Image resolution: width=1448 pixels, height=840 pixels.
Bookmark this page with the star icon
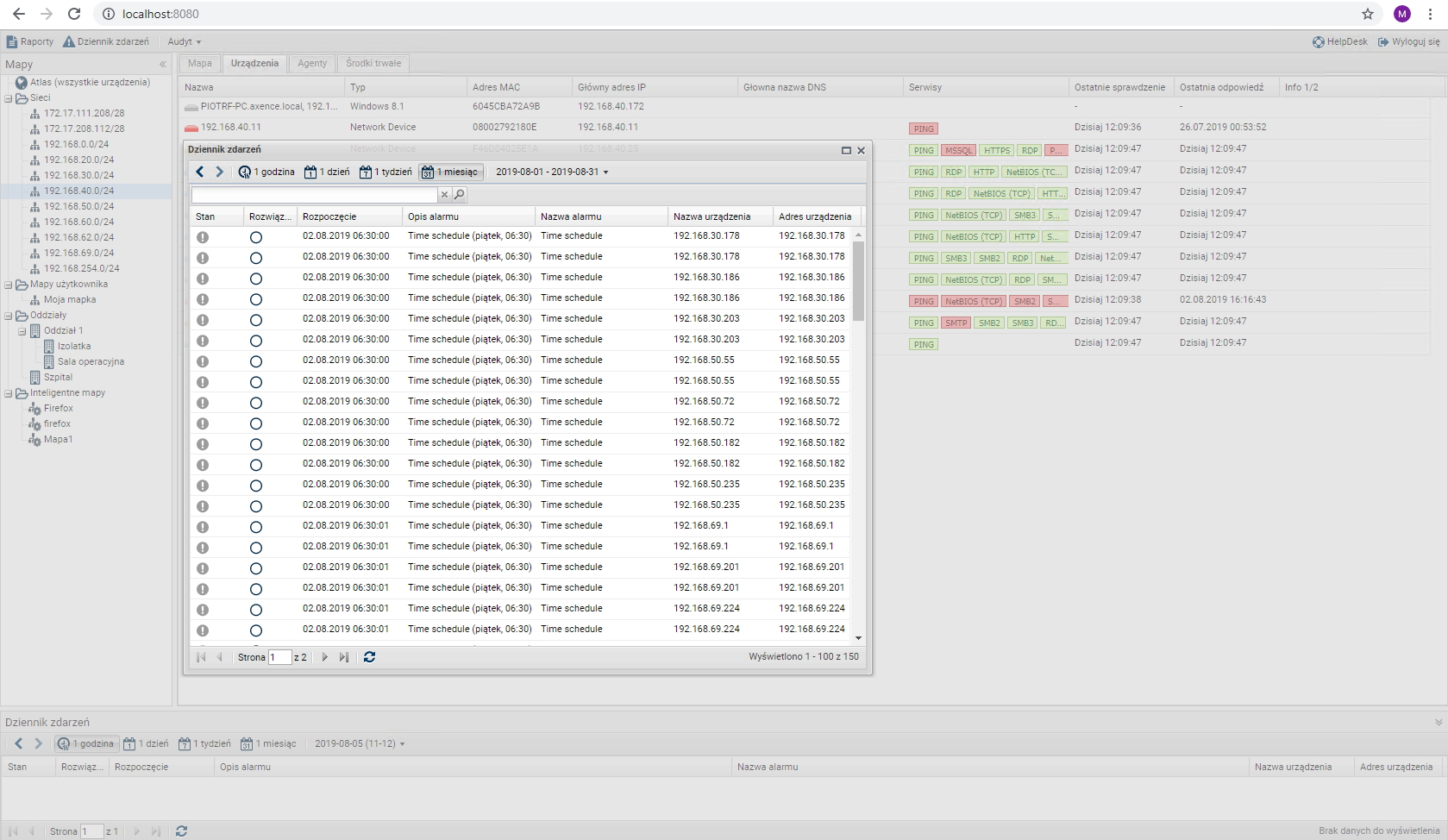(1367, 14)
